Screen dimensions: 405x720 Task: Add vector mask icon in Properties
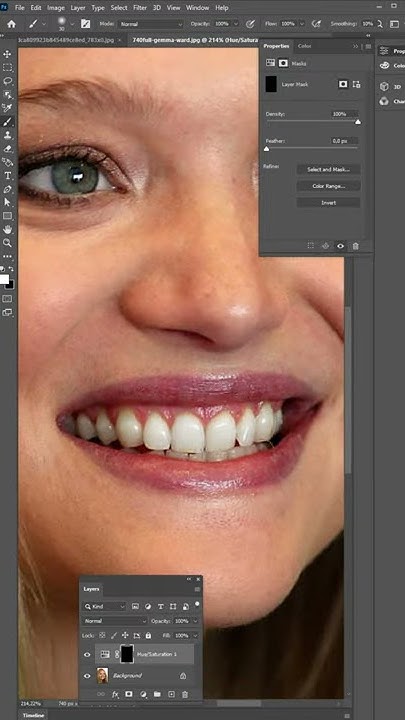[356, 84]
